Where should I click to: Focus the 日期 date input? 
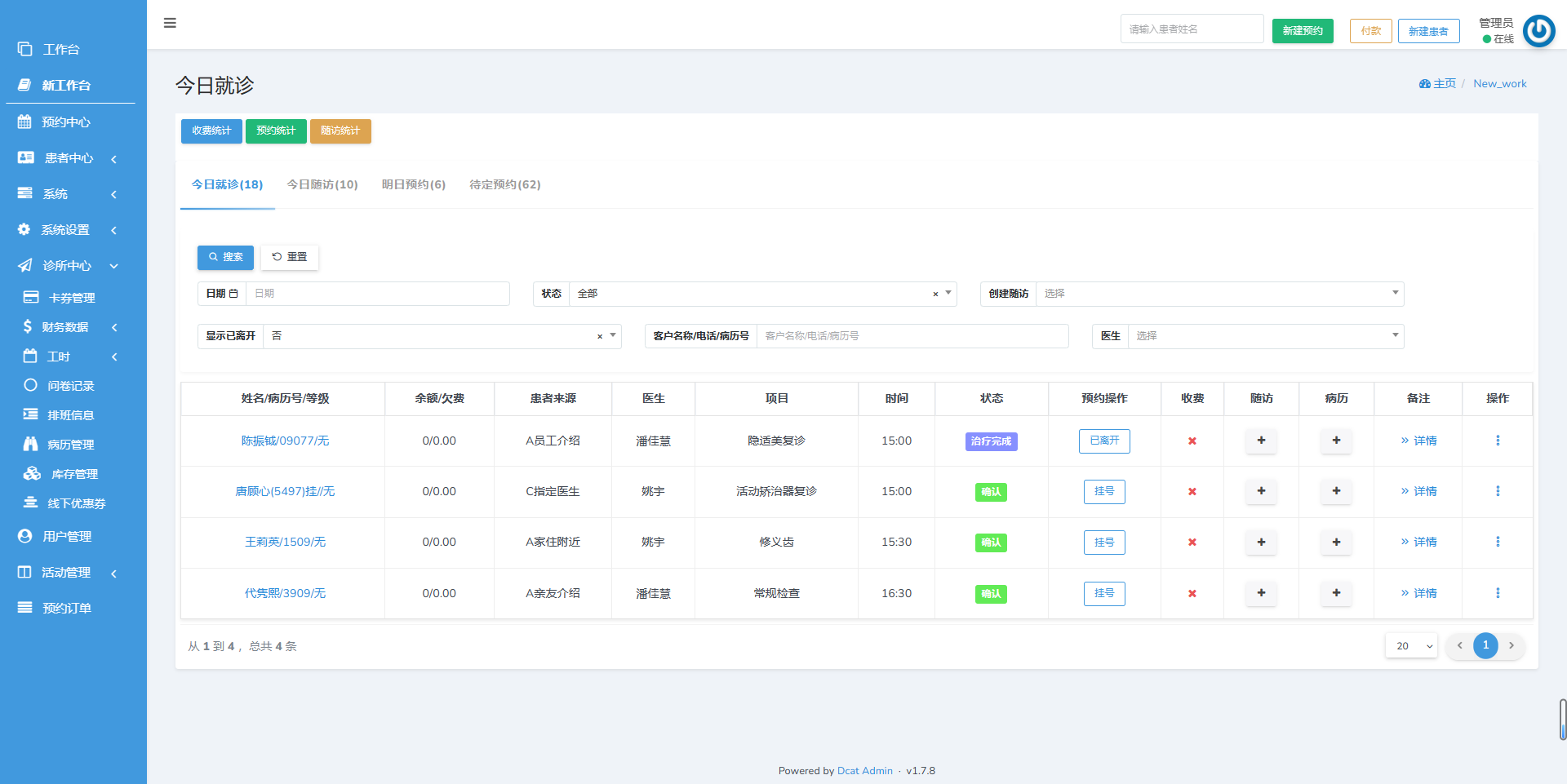[x=378, y=294]
